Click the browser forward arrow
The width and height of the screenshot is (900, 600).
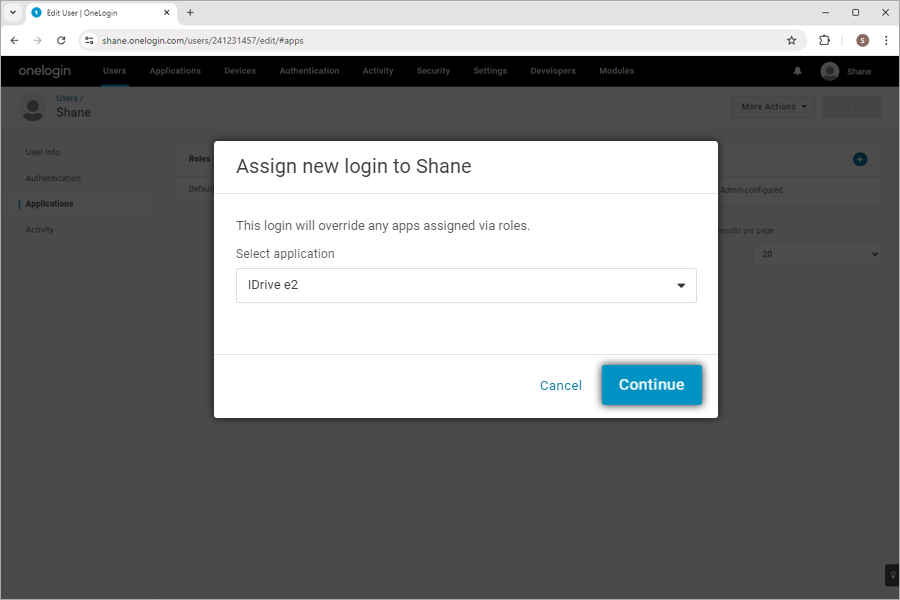tap(38, 40)
